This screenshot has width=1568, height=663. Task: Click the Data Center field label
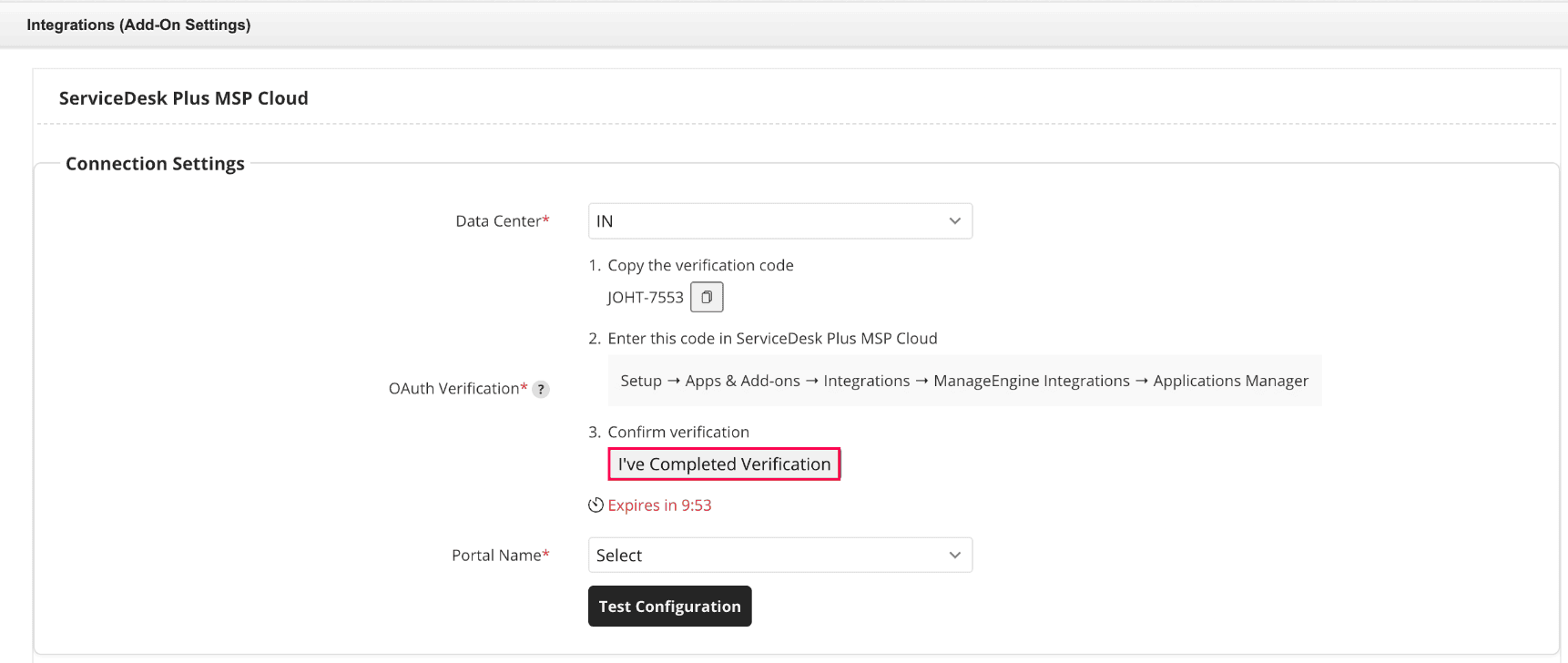503,221
